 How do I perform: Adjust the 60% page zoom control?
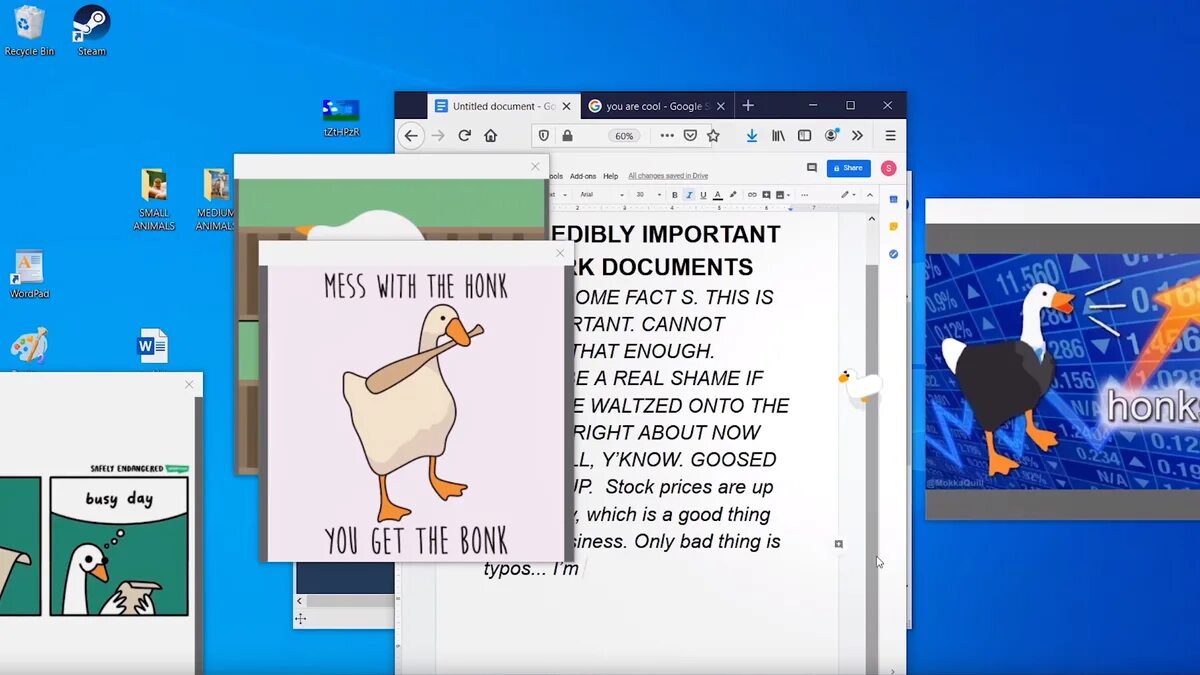pyautogui.click(x=622, y=135)
